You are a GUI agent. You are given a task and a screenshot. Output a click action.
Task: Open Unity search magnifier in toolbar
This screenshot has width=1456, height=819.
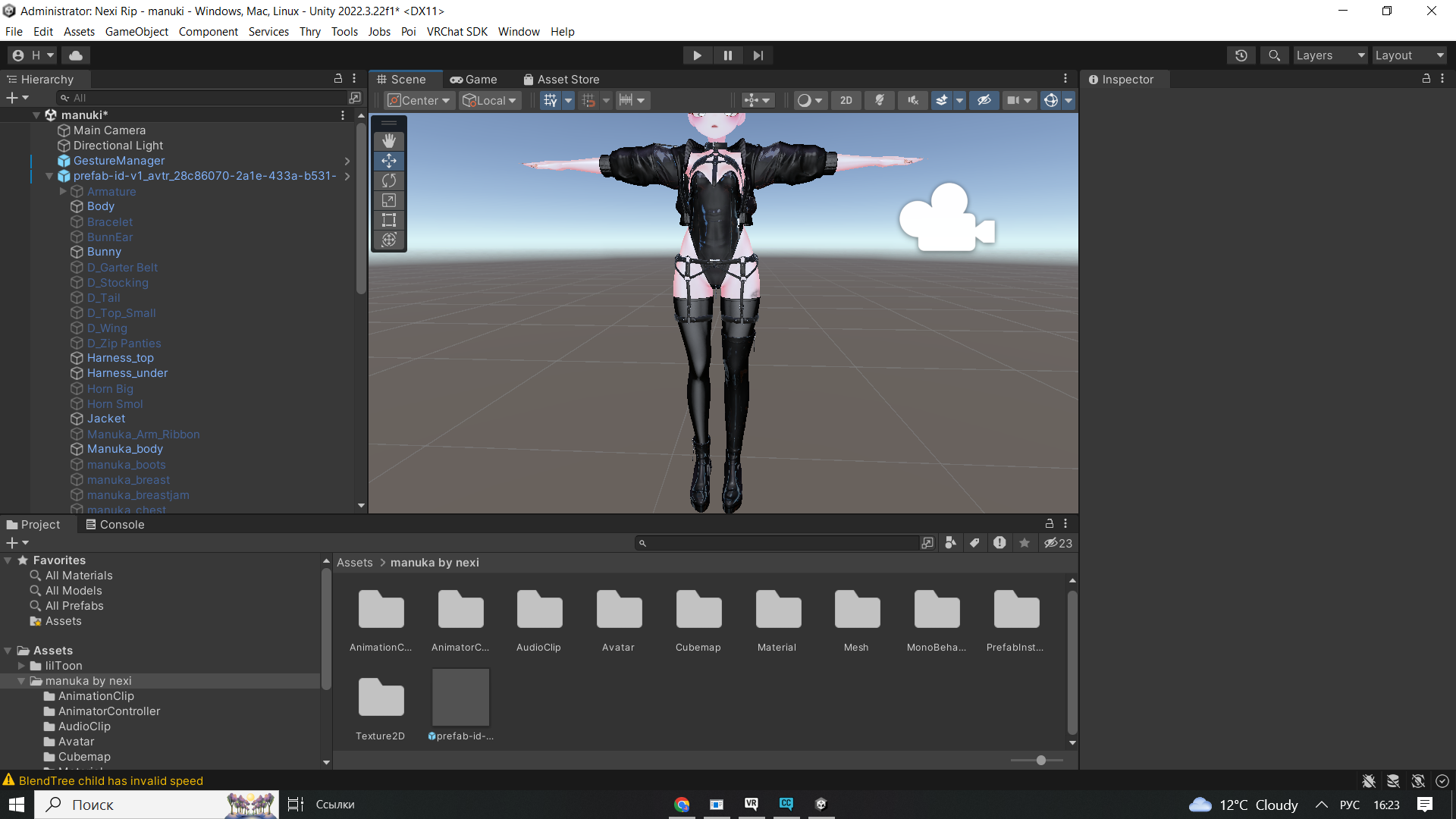[1275, 55]
